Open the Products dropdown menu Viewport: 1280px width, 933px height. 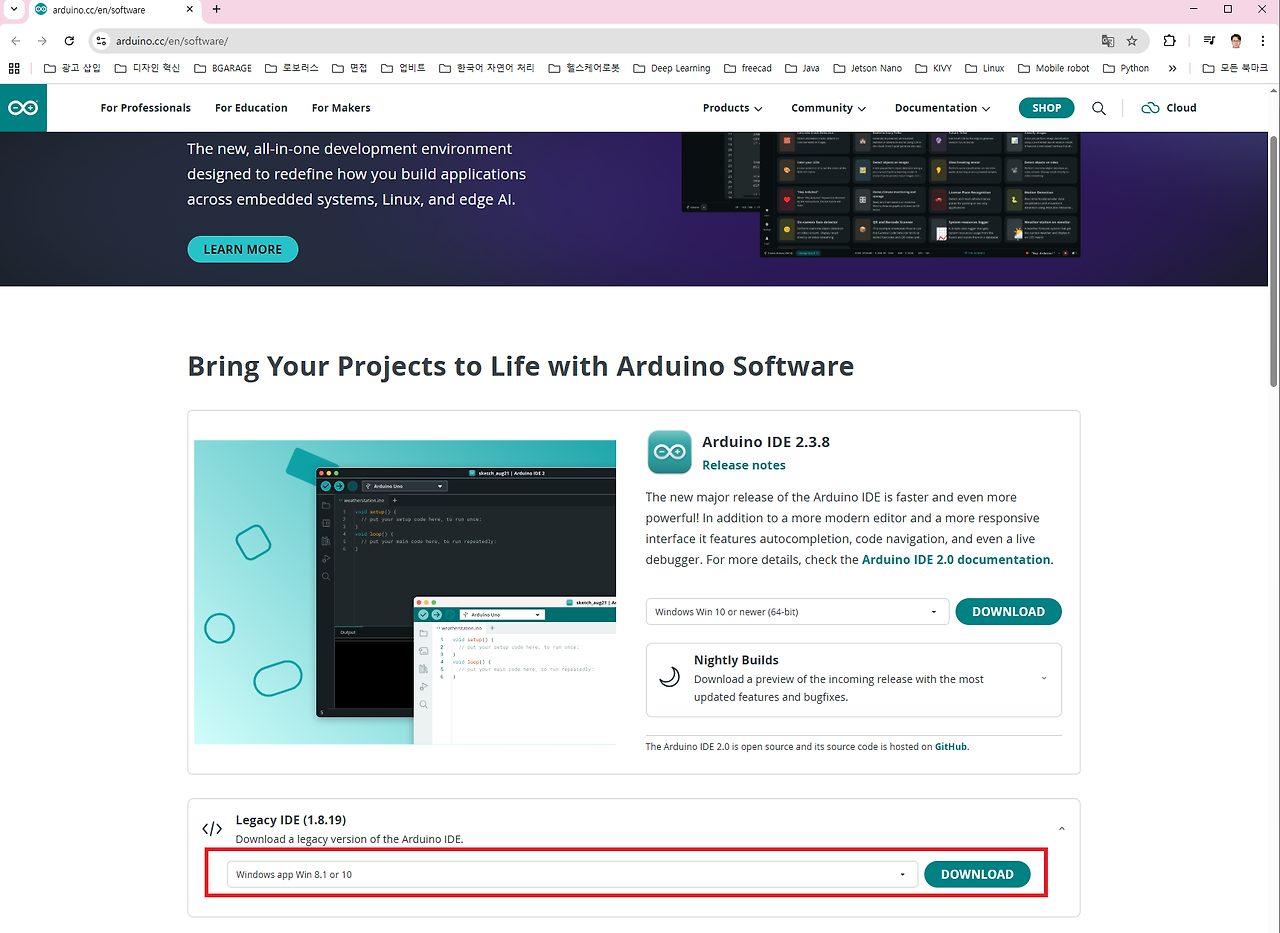732,108
